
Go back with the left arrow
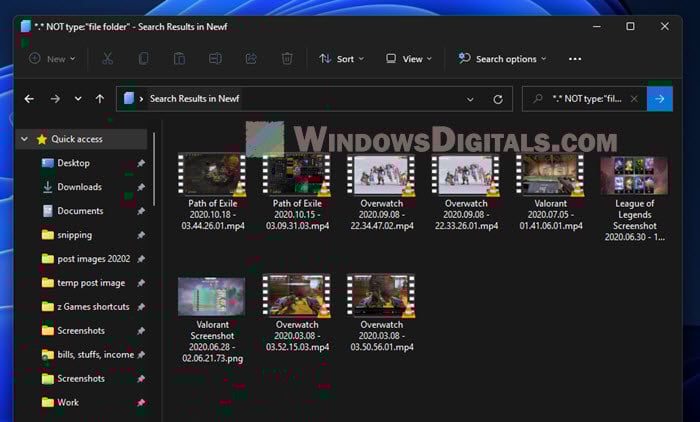click(29, 99)
